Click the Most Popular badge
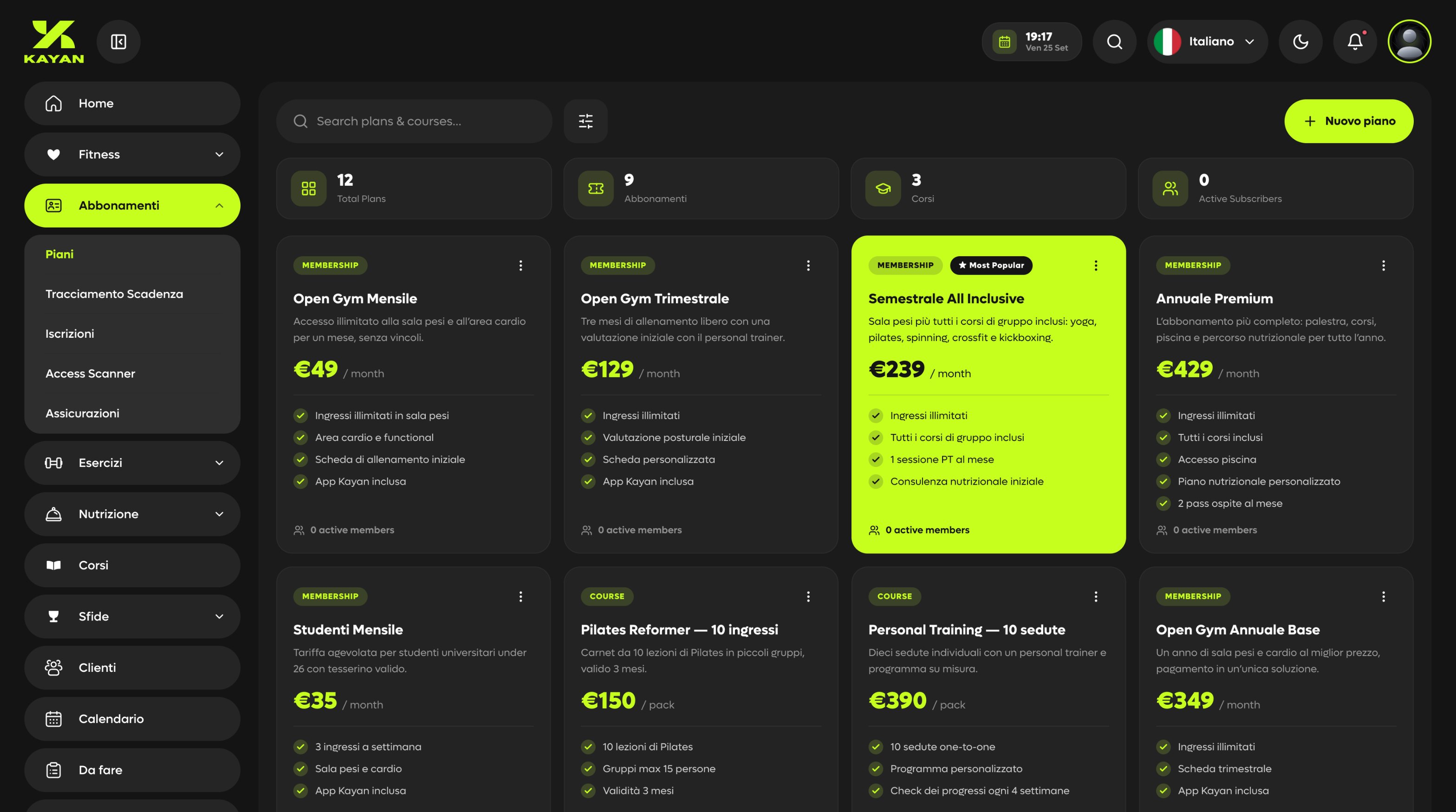This screenshot has width=1456, height=812. (991, 265)
